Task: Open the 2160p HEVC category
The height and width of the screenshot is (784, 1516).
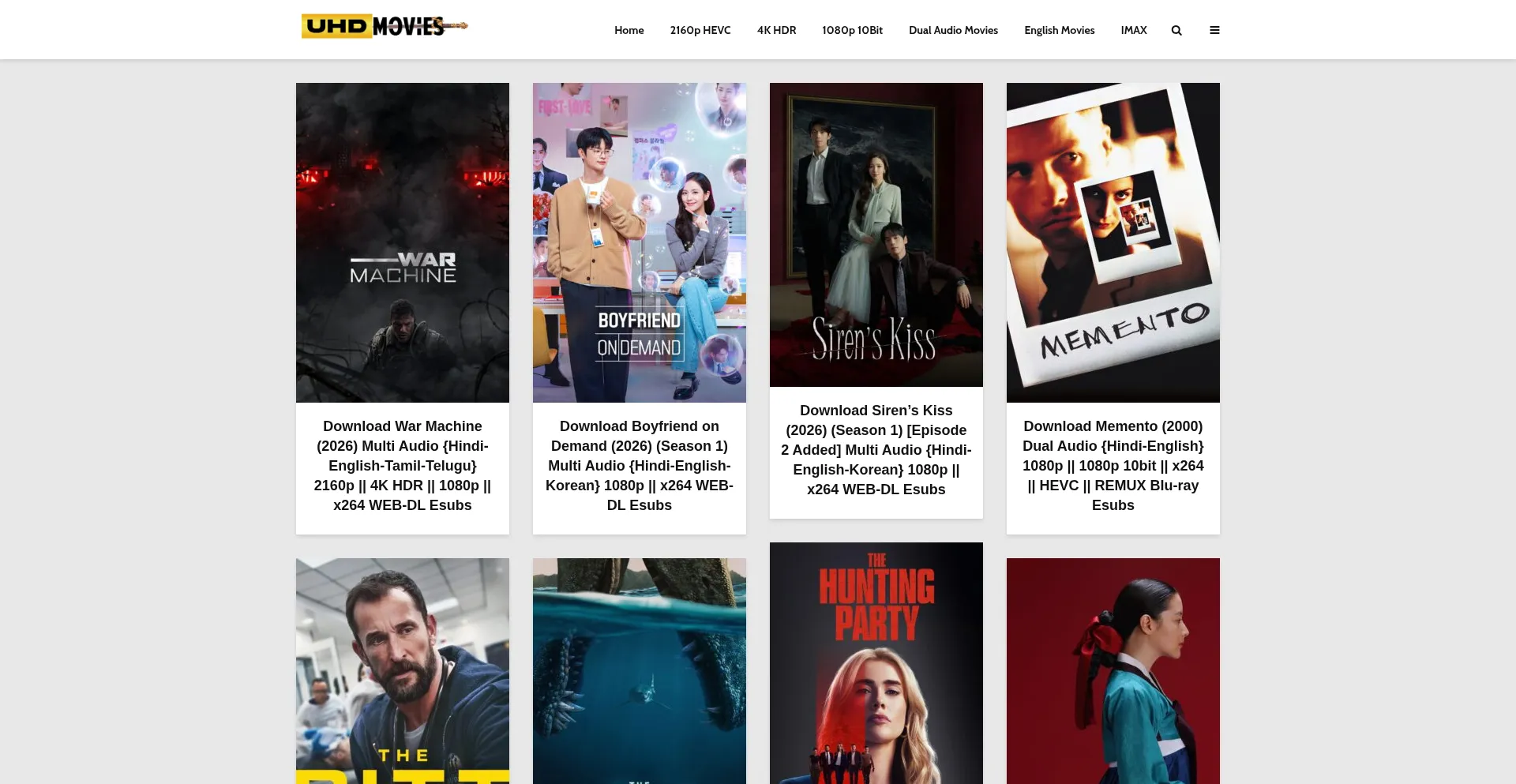Action: pos(700,30)
